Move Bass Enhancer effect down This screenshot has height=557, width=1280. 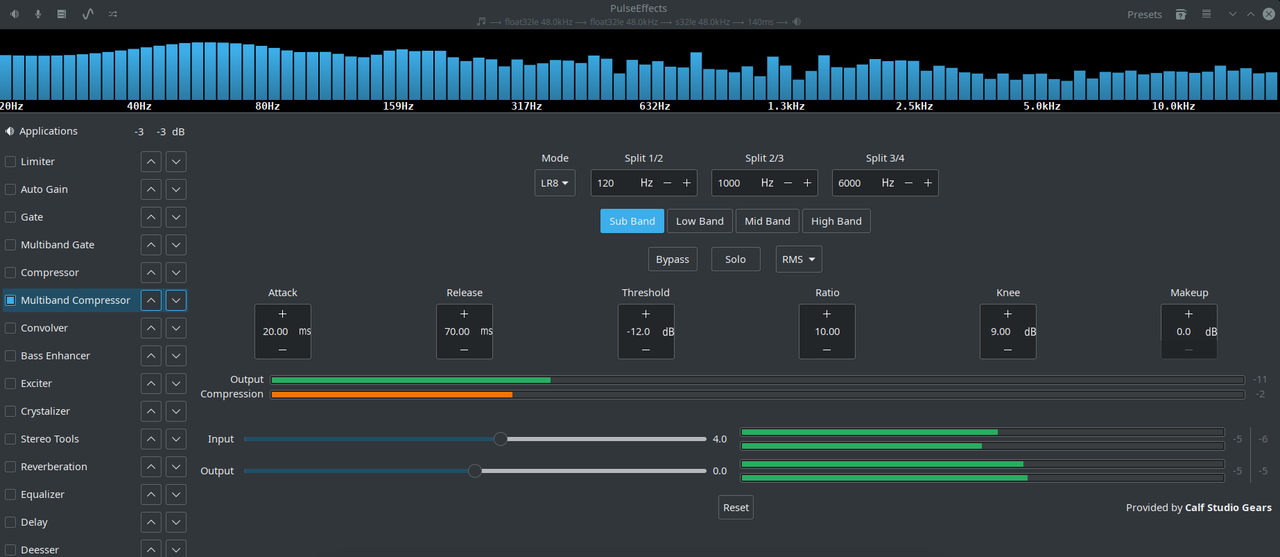[x=176, y=355]
